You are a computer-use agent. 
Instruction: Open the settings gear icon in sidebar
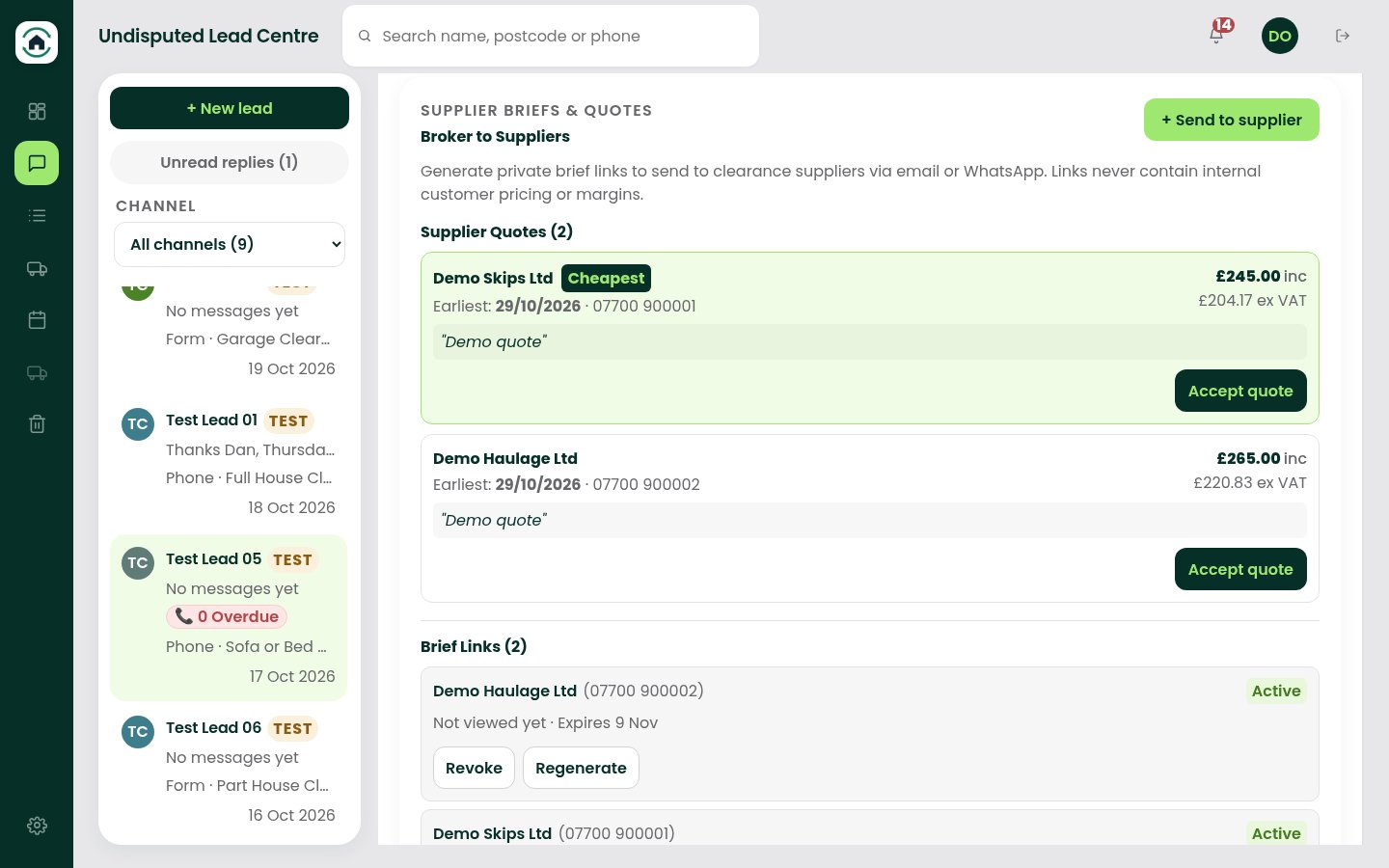pos(37,826)
